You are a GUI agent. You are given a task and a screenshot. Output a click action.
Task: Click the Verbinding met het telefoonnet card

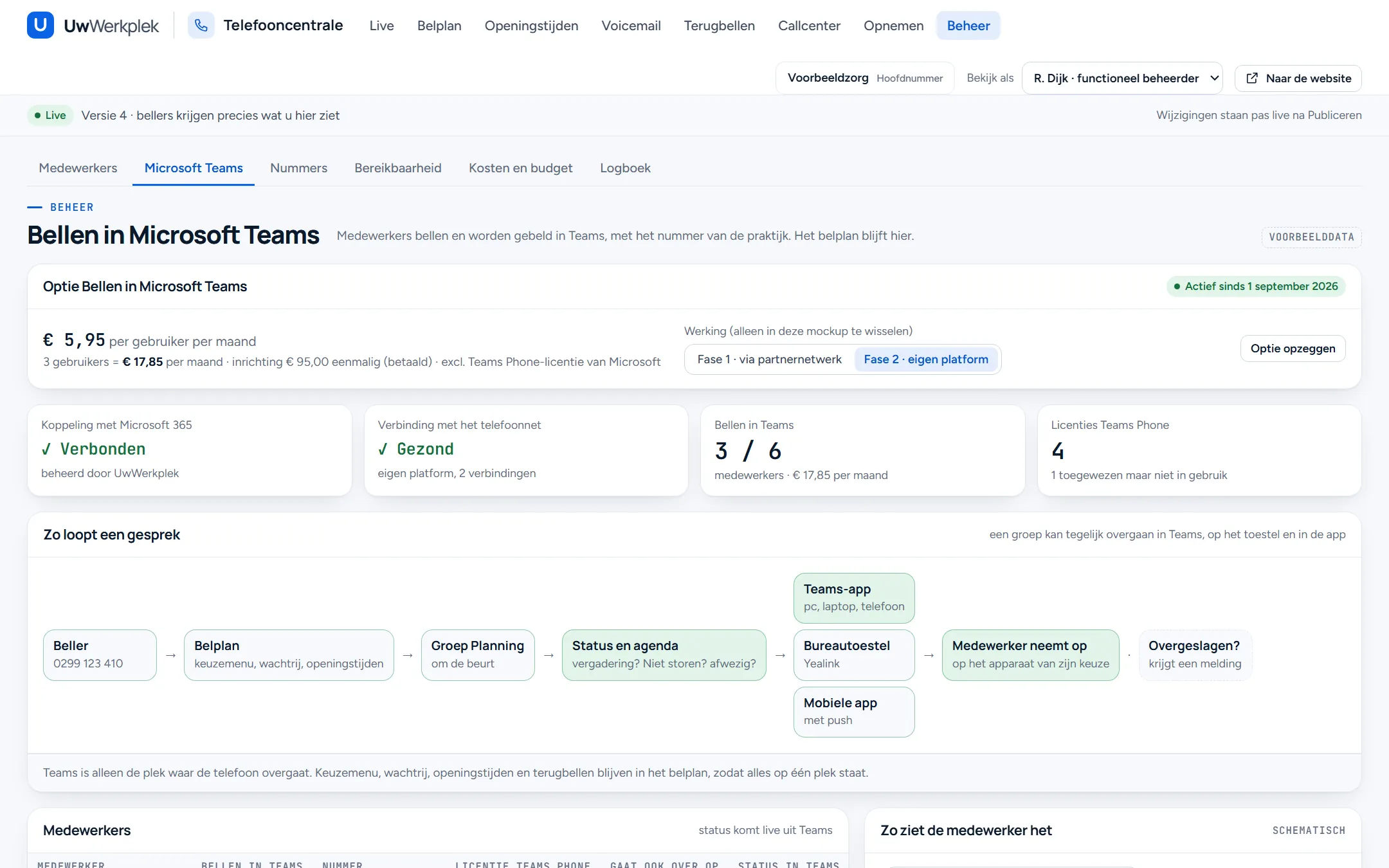526,450
